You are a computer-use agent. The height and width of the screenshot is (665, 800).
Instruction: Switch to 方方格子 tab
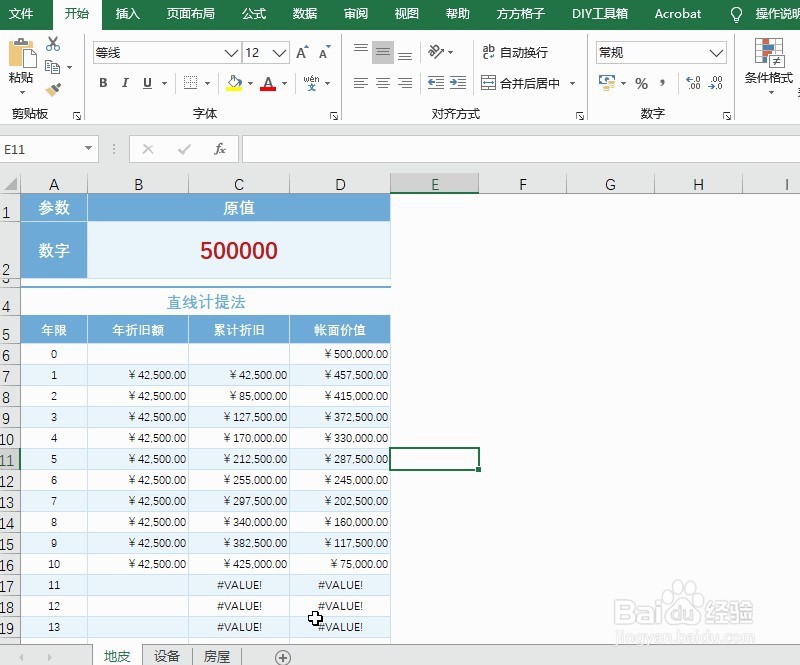[520, 14]
